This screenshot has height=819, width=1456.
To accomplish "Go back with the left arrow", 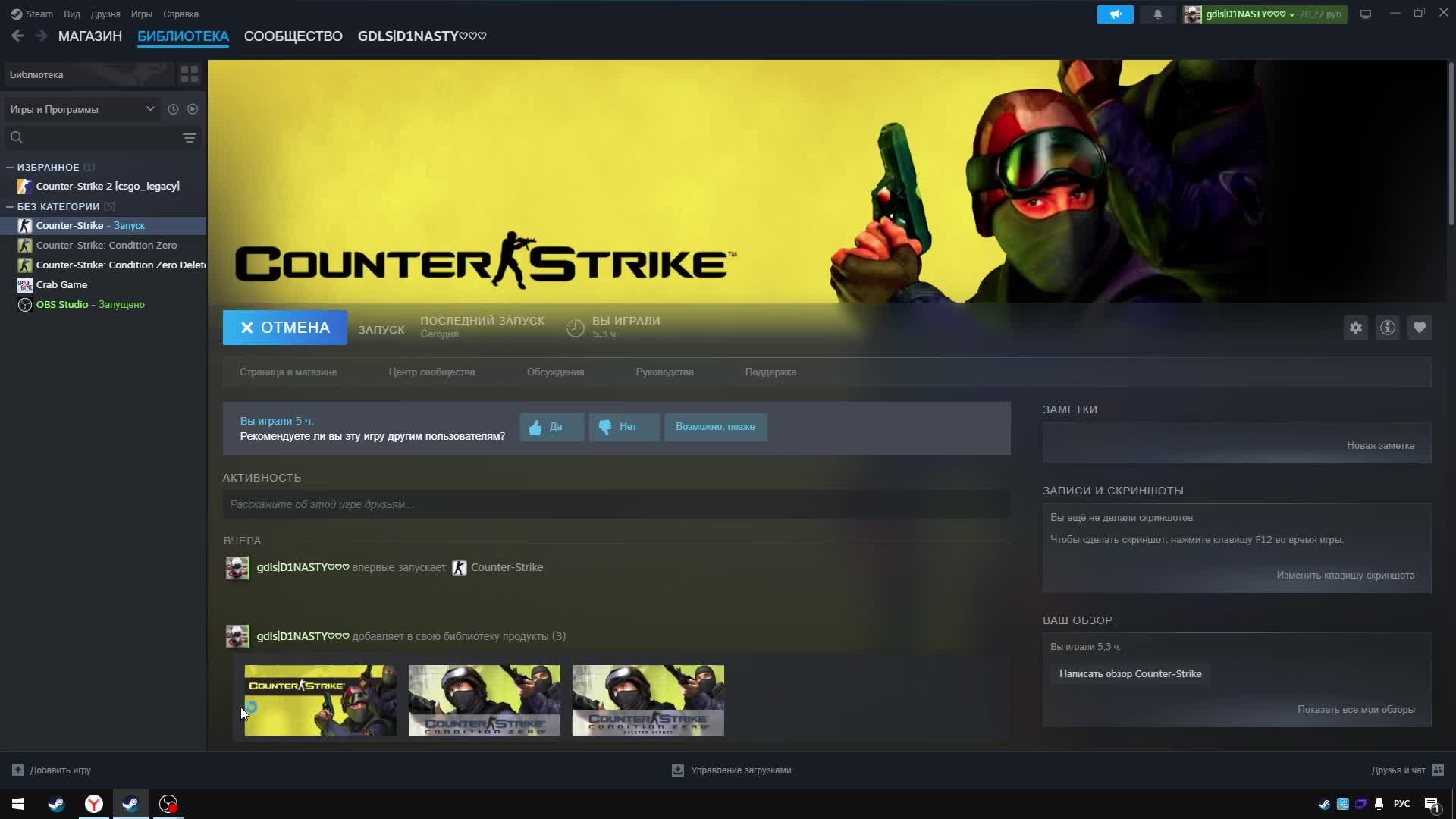I will [17, 36].
